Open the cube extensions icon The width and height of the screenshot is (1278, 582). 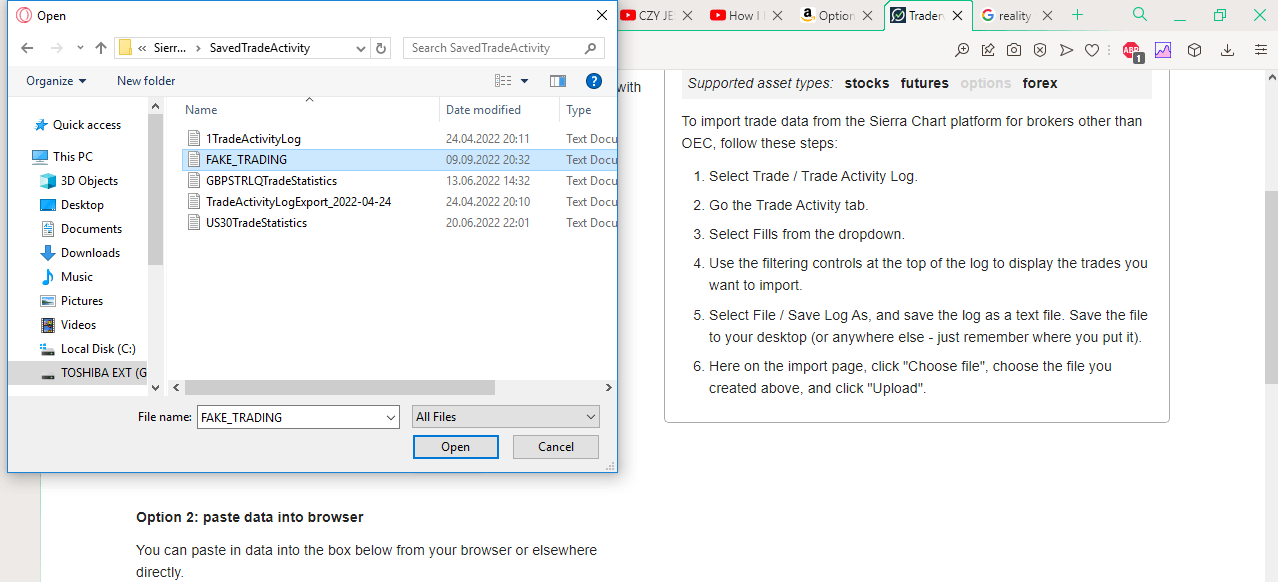click(x=1194, y=50)
